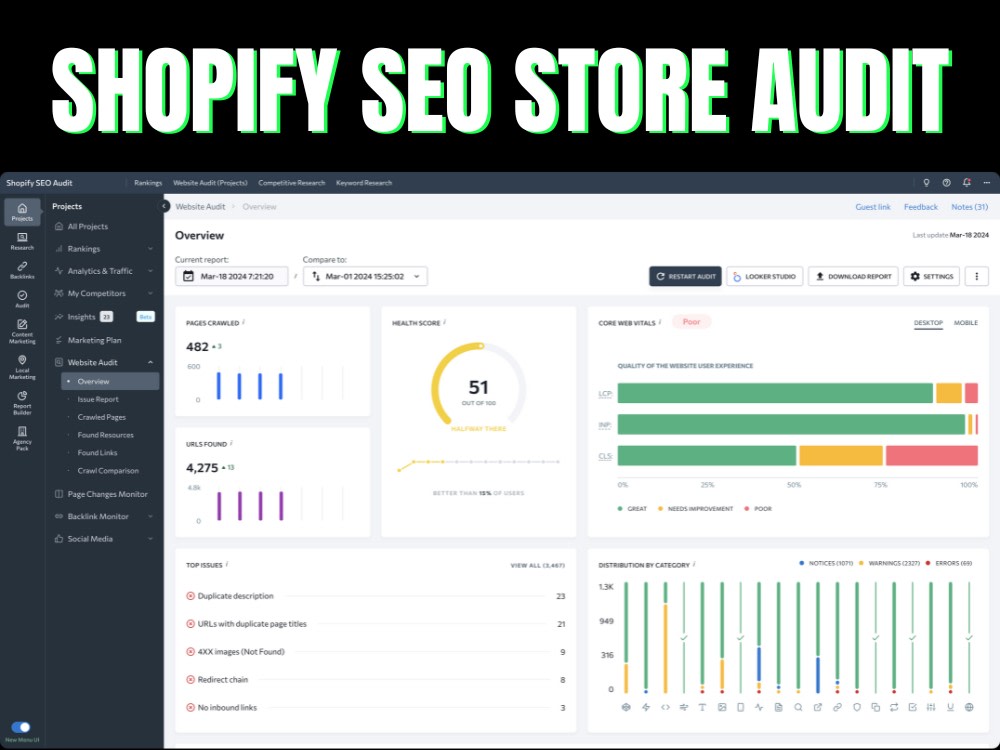Collapse the Projects sidebar arrow
The image size is (1000, 750).
click(x=164, y=206)
